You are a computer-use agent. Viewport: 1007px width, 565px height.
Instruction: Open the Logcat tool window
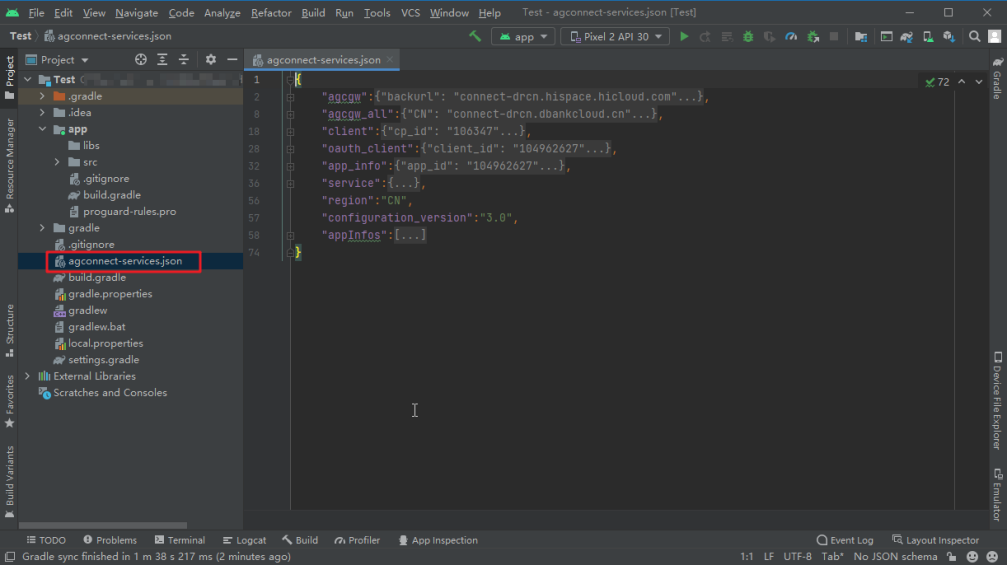click(x=244, y=540)
